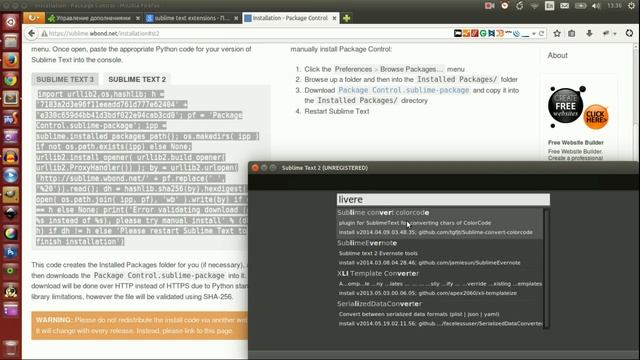This screenshot has width=640, height=360.
Task: Click the orange WARNING notice box
Action: (x=140, y=325)
